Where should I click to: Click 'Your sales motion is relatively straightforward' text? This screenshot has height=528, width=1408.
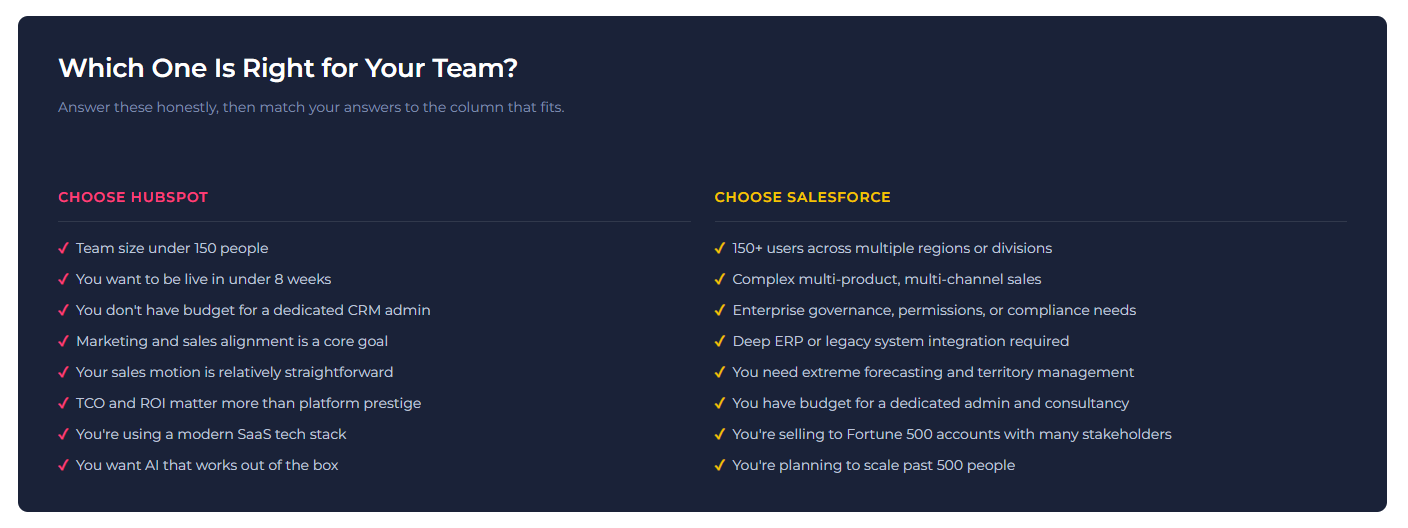coord(234,372)
